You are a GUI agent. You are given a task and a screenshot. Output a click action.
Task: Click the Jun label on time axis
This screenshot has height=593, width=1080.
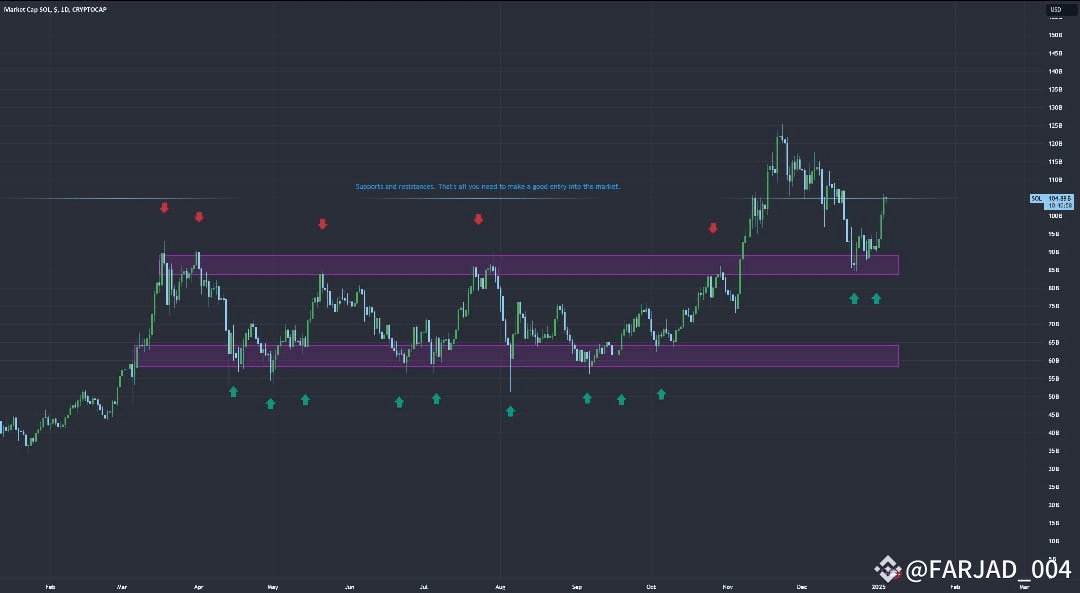pos(349,587)
